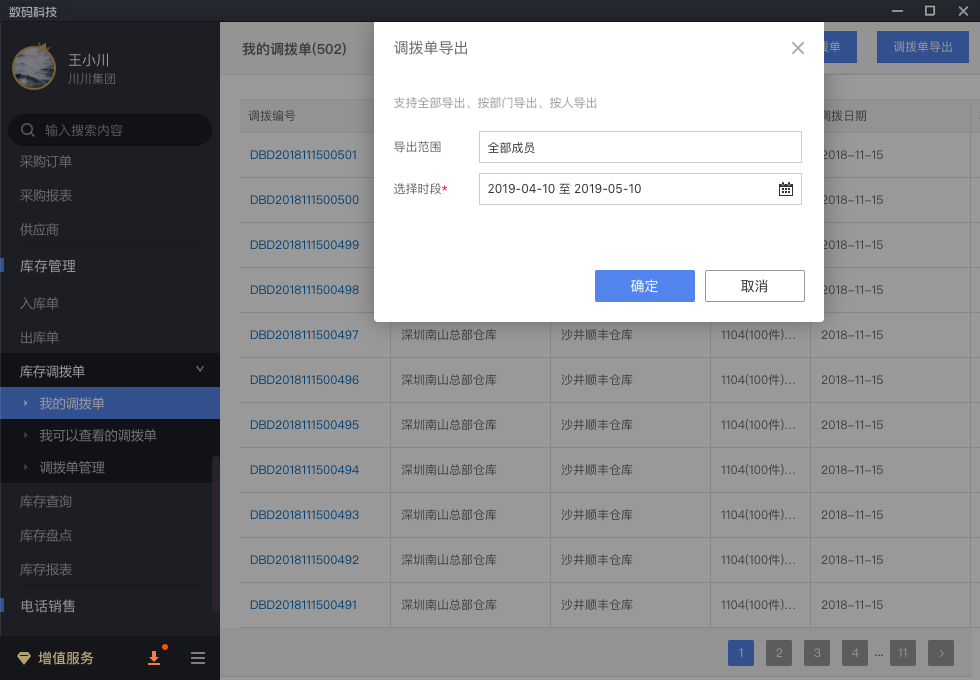Click the download icon in bottom bar
Screen dimensions: 980x680
[154, 658]
